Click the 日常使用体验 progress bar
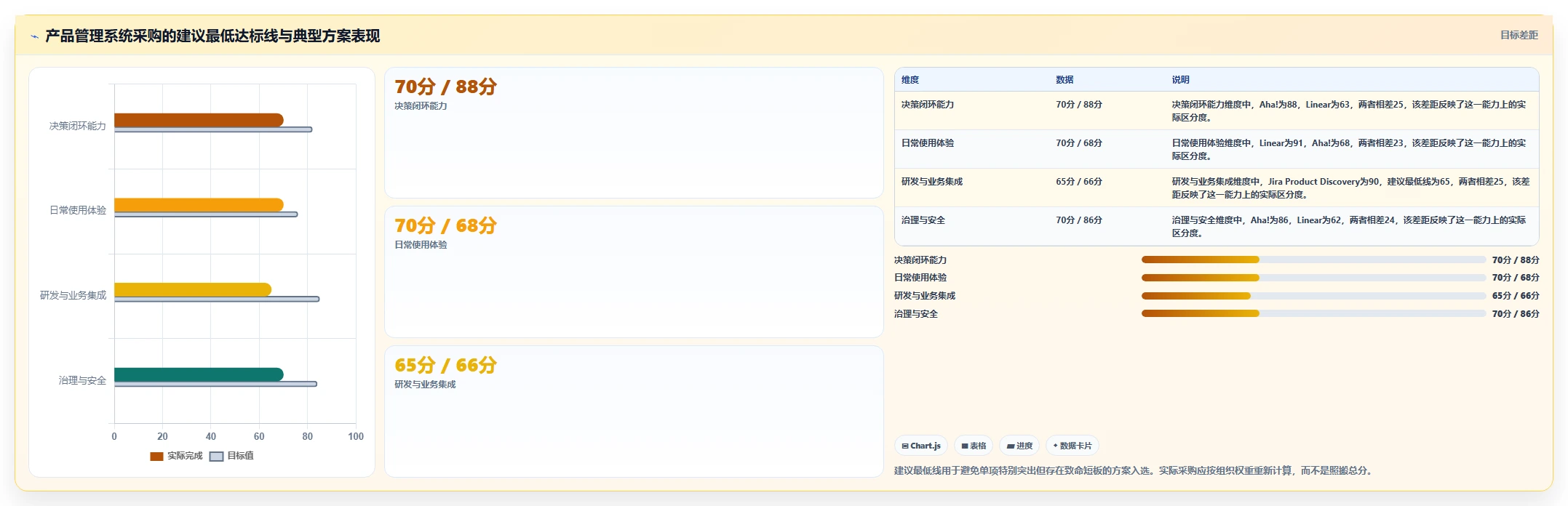Image resolution: width=1568 pixels, height=506 pixels. pyautogui.click(x=1313, y=278)
